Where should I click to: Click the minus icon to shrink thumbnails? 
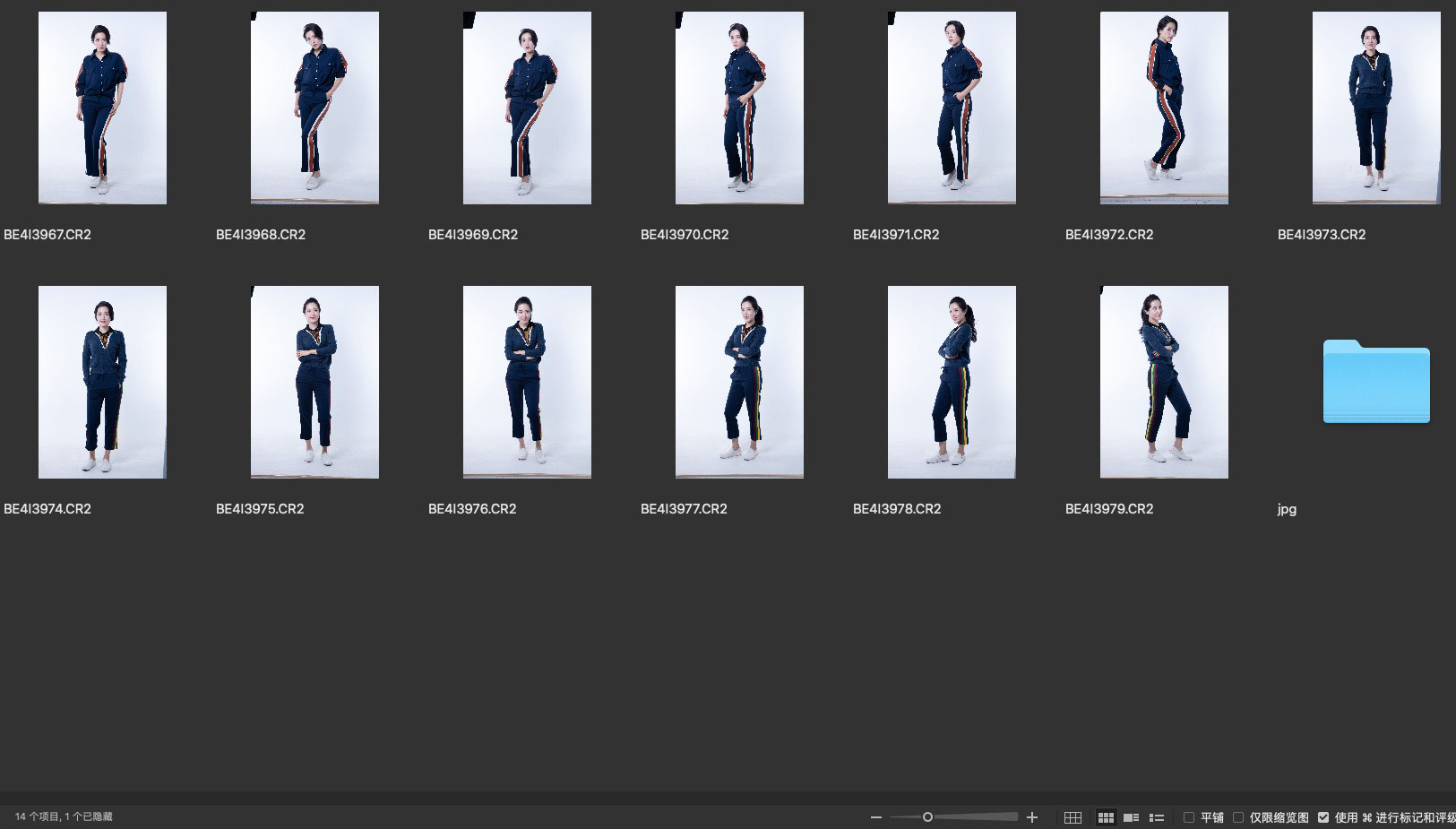[876, 817]
